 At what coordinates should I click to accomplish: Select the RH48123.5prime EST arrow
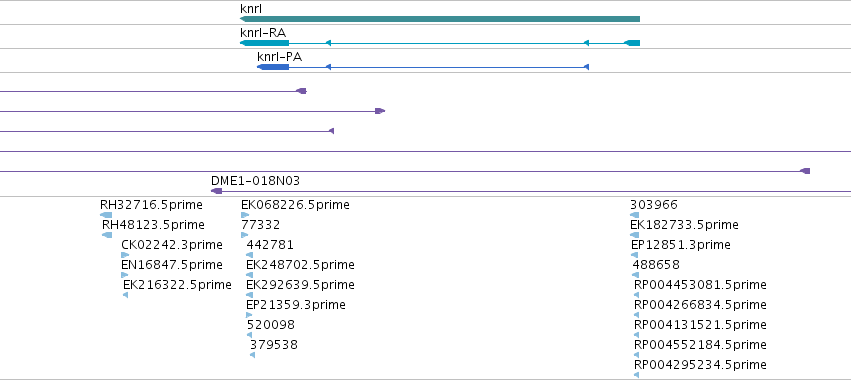(x=107, y=235)
